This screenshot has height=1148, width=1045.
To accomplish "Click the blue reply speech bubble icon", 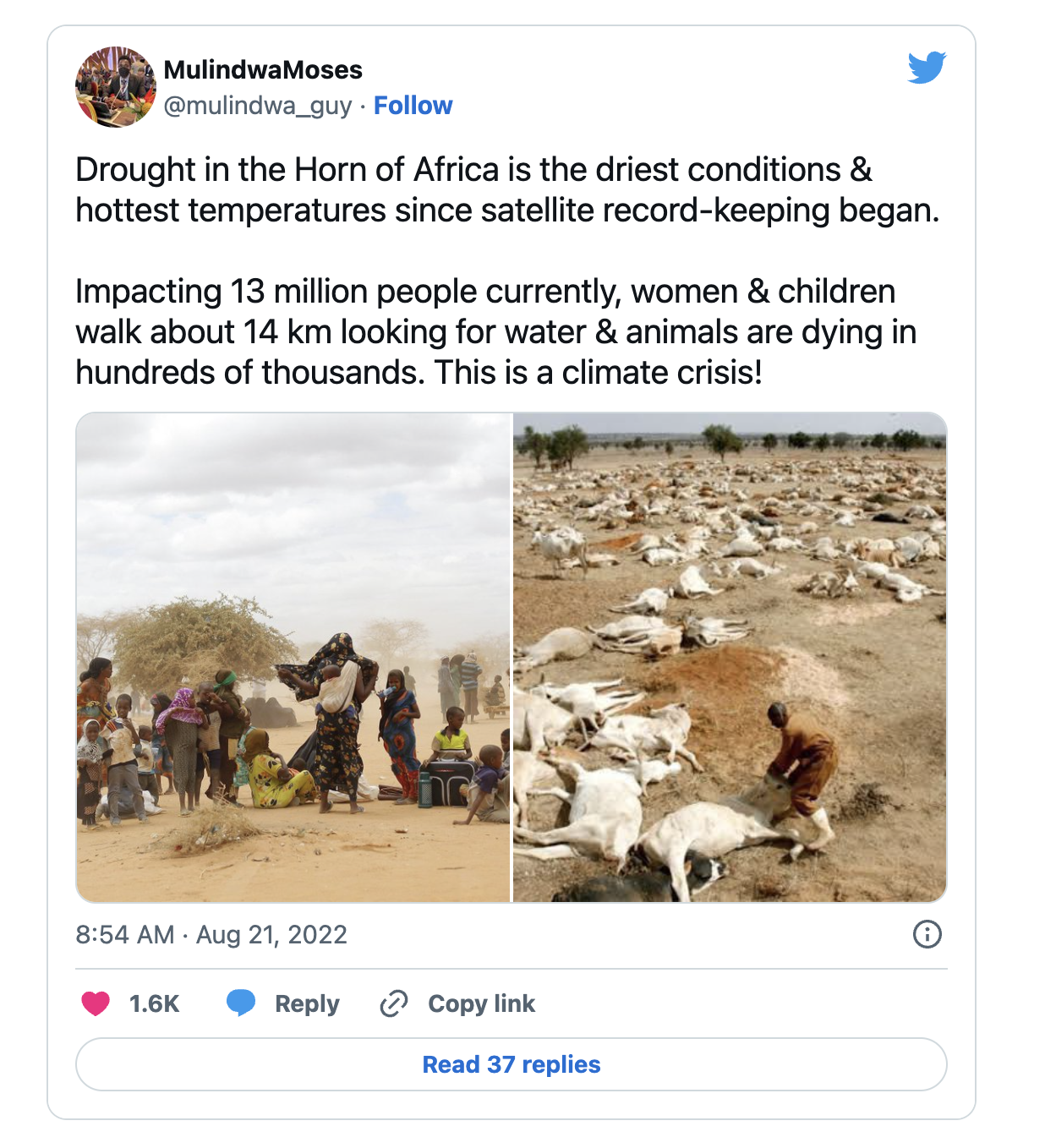I will [x=241, y=1003].
